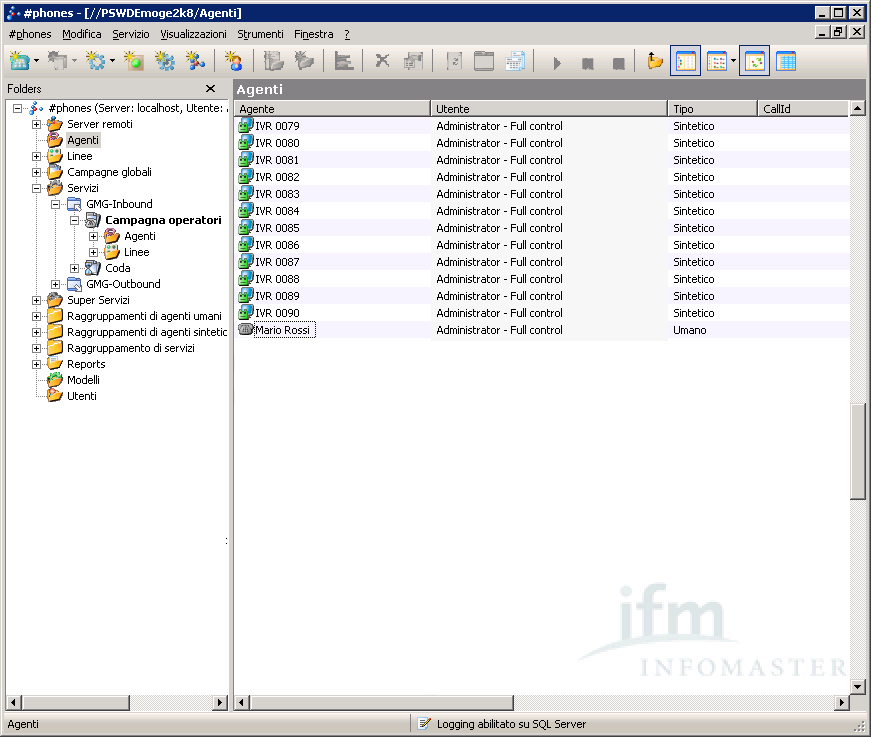
Task: Expand the Reports node
Action: click(37, 364)
